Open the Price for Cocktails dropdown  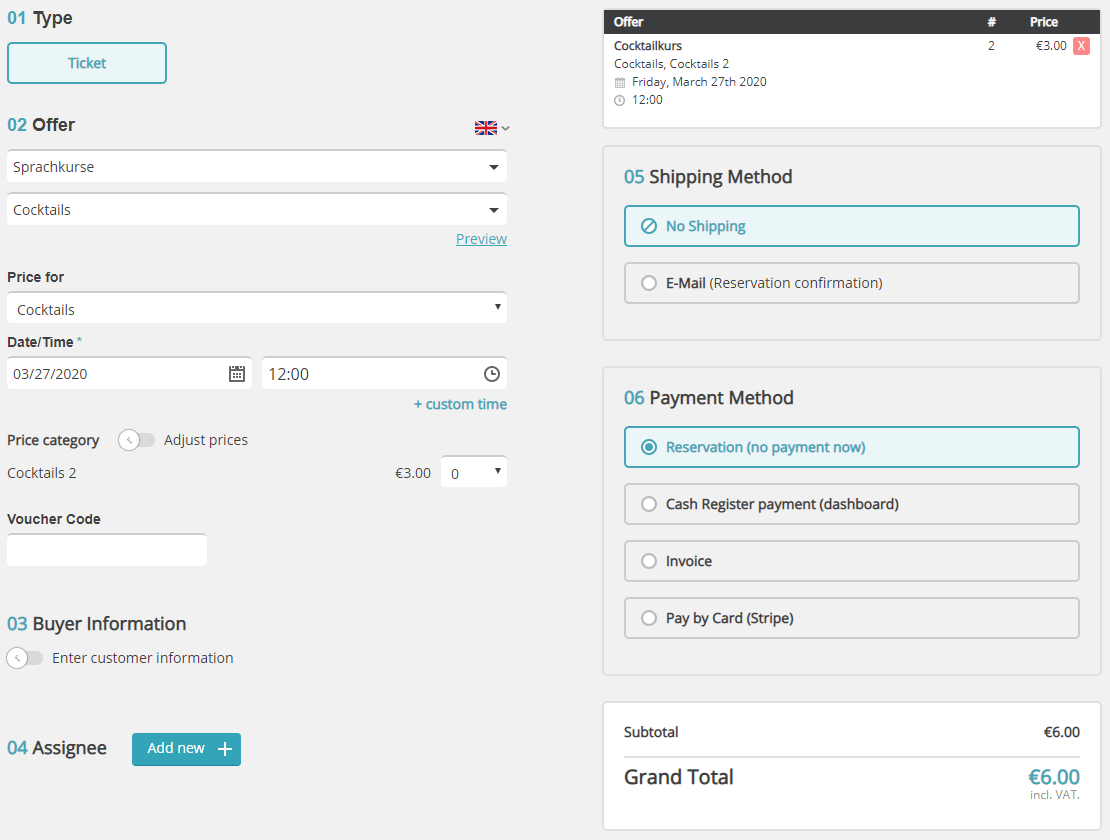pos(256,309)
